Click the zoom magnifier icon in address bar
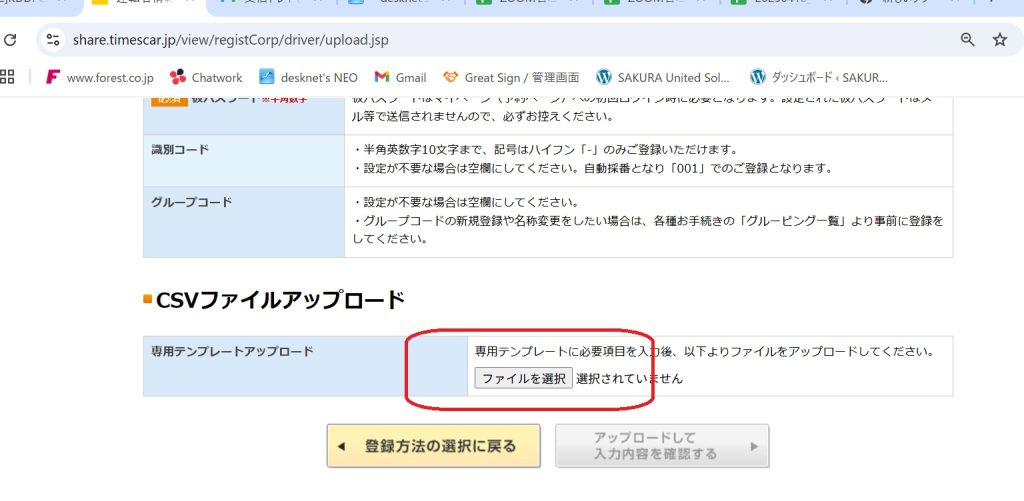Viewport: 1024px width, 501px height. click(967, 40)
